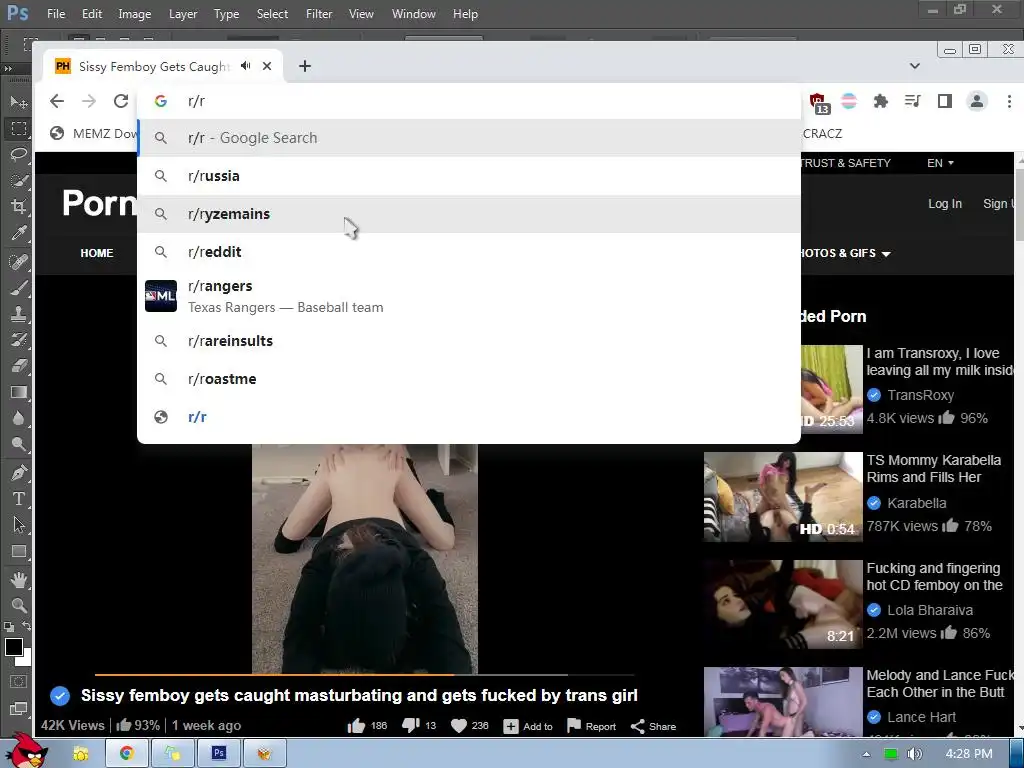Select the Hand tool
The height and width of the screenshot is (768, 1024).
(x=18, y=579)
